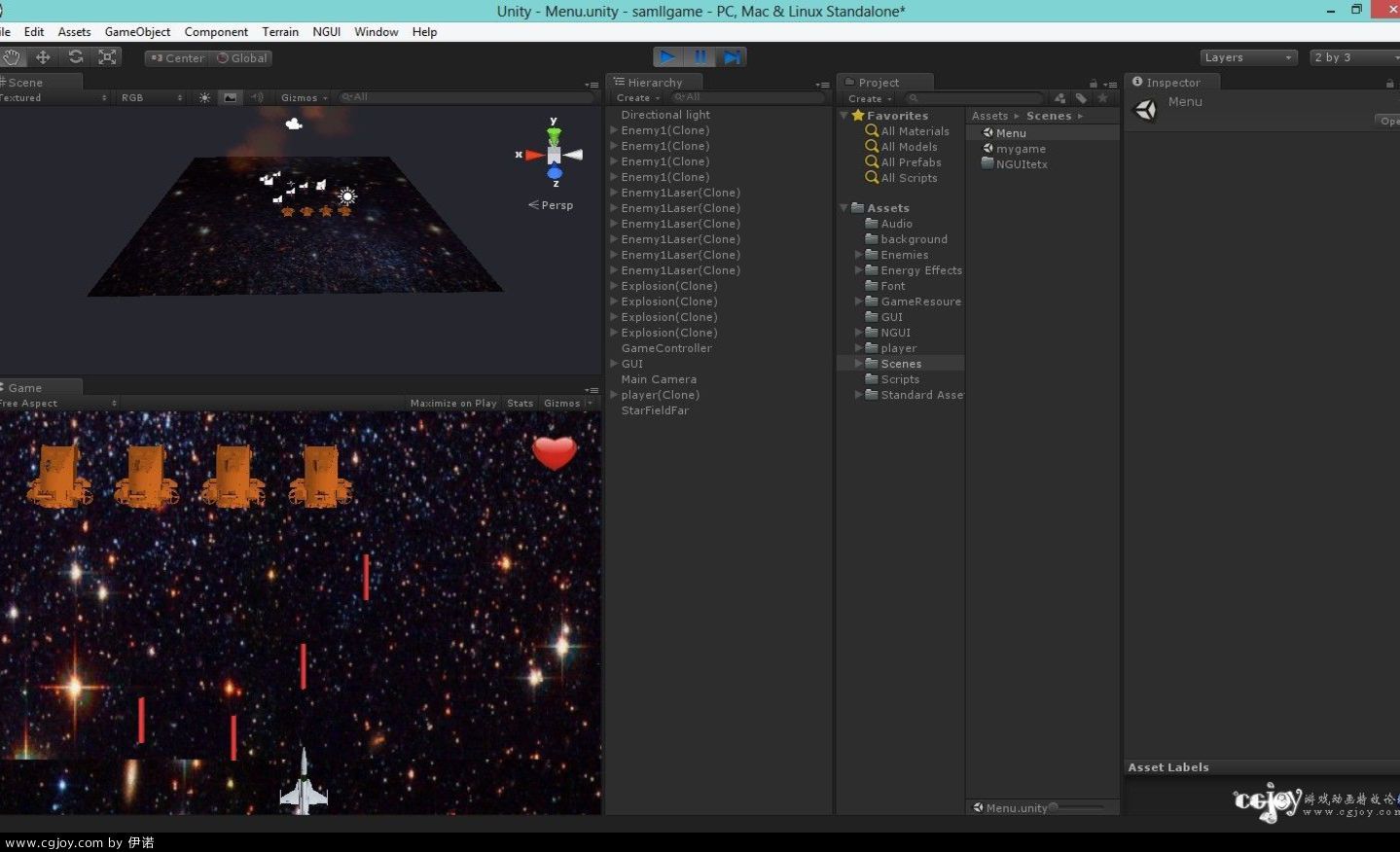1400x852 pixels.
Task: Open the Terrain menu
Action: tap(280, 31)
